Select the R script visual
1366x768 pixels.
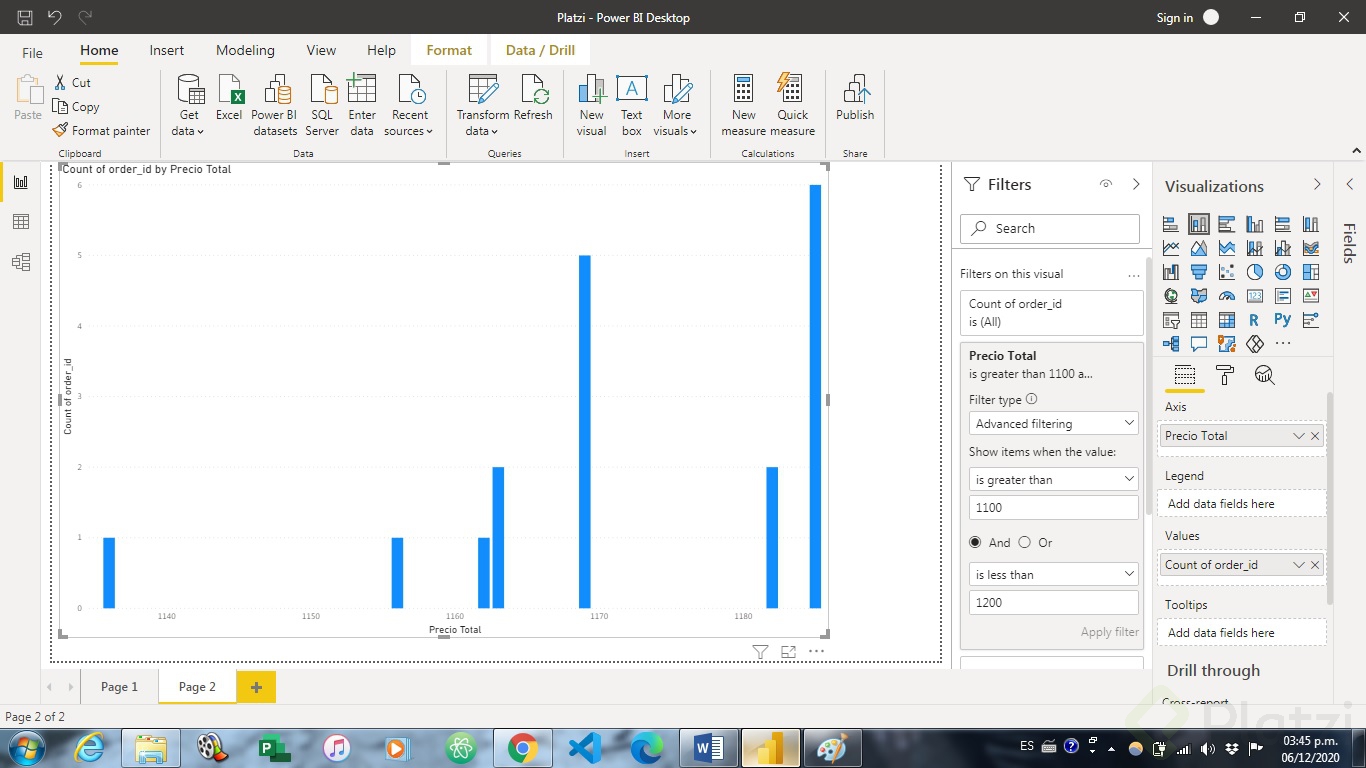[x=1255, y=320]
